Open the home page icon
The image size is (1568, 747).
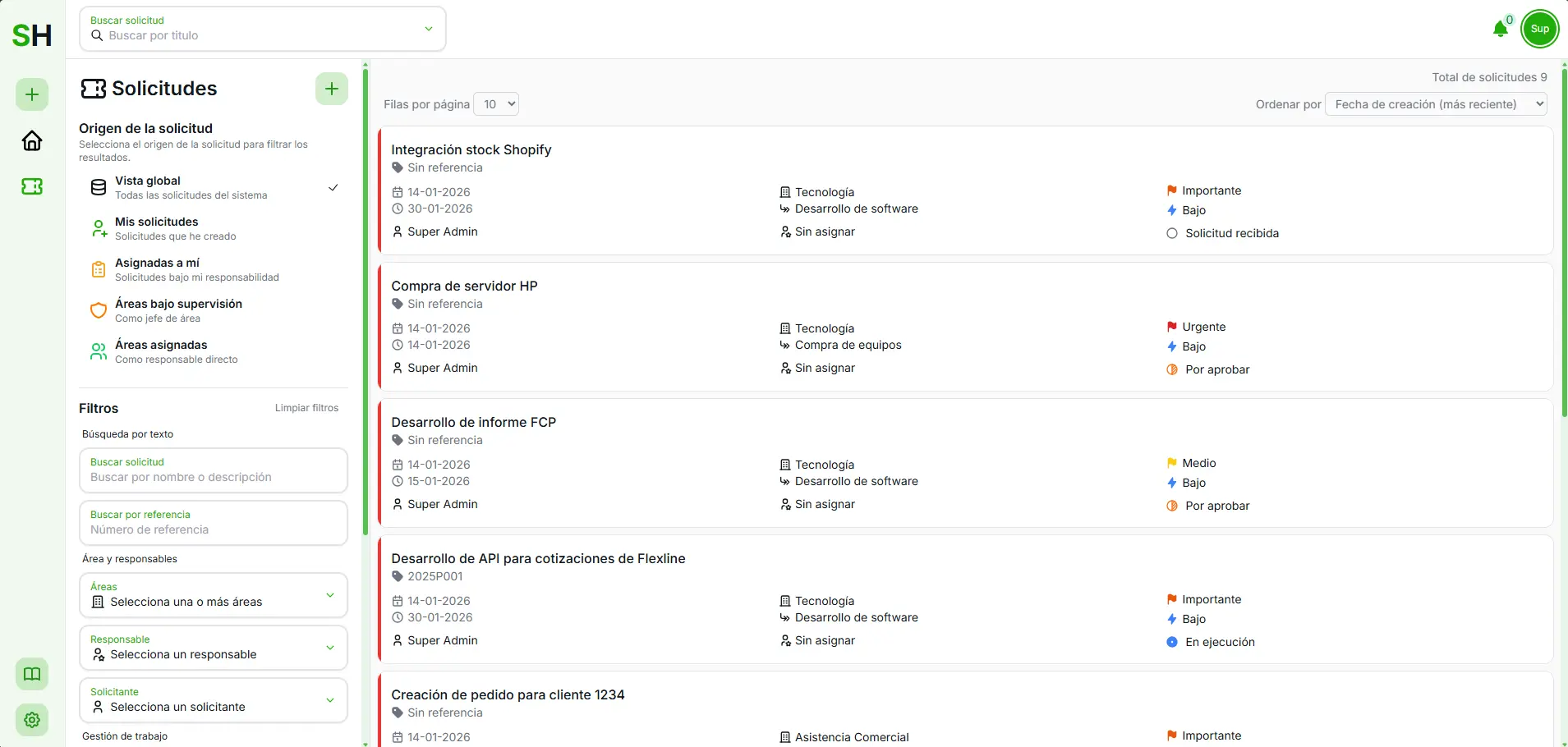(x=32, y=140)
